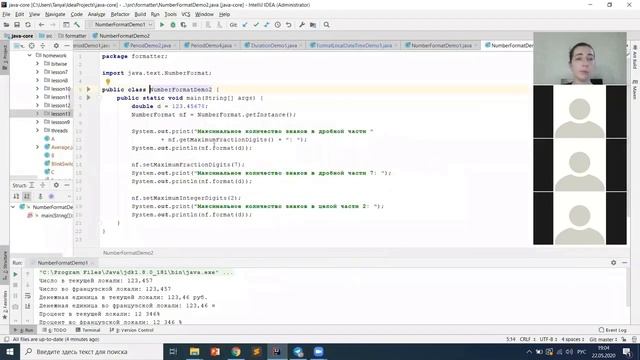Screen dimensions: 640x360
Task: Open Chrome from the Windows taskbar
Action: pyautogui.click(x=236, y=351)
